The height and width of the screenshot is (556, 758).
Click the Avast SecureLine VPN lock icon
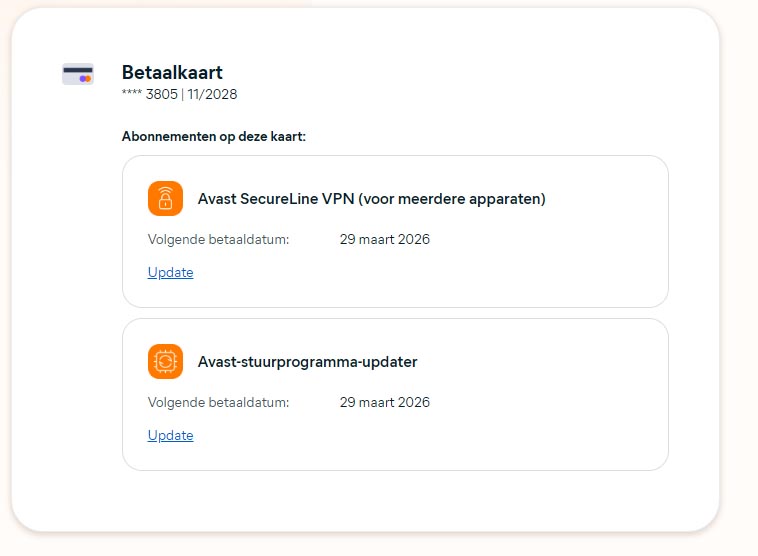coord(165,199)
